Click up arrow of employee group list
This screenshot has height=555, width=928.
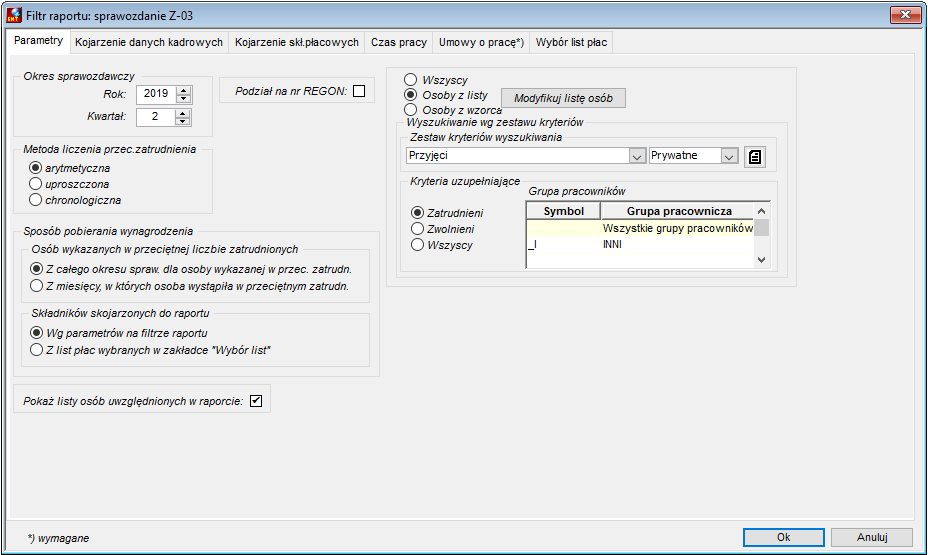click(762, 211)
